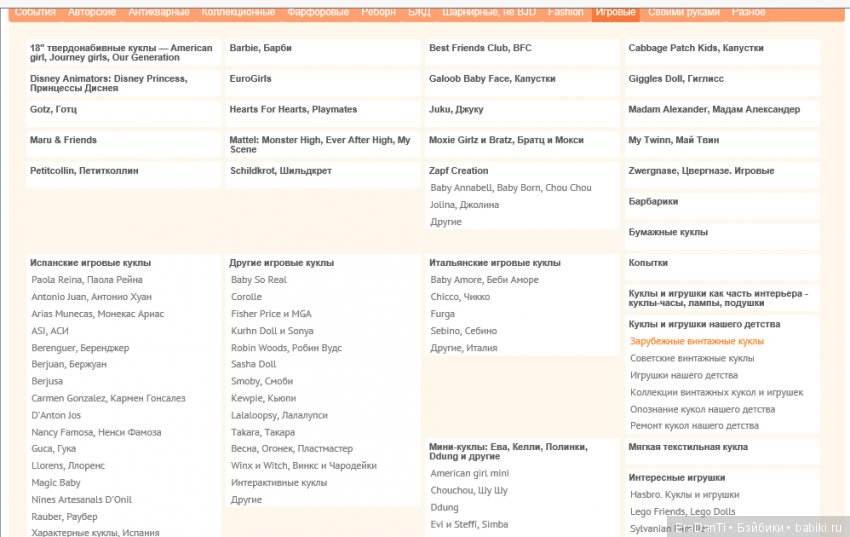Open the Игровые tab in top navigation
Screen dimensions: 850x537
tap(614, 12)
